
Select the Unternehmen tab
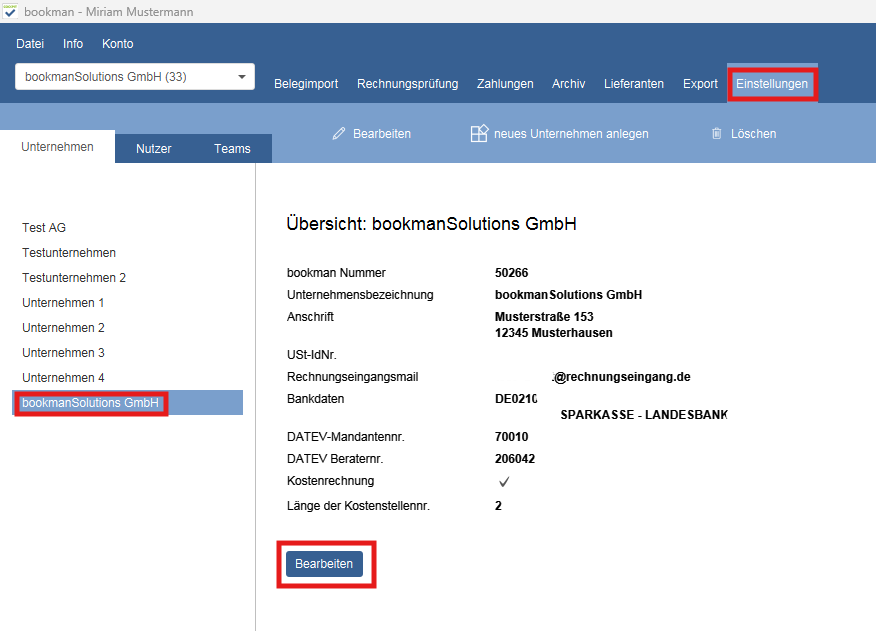pyautogui.click(x=58, y=146)
